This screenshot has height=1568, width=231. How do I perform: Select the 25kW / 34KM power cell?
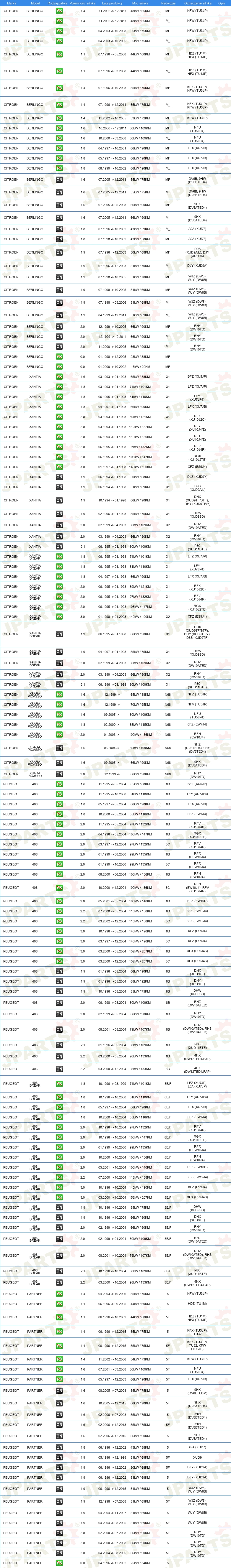(x=140, y=1562)
